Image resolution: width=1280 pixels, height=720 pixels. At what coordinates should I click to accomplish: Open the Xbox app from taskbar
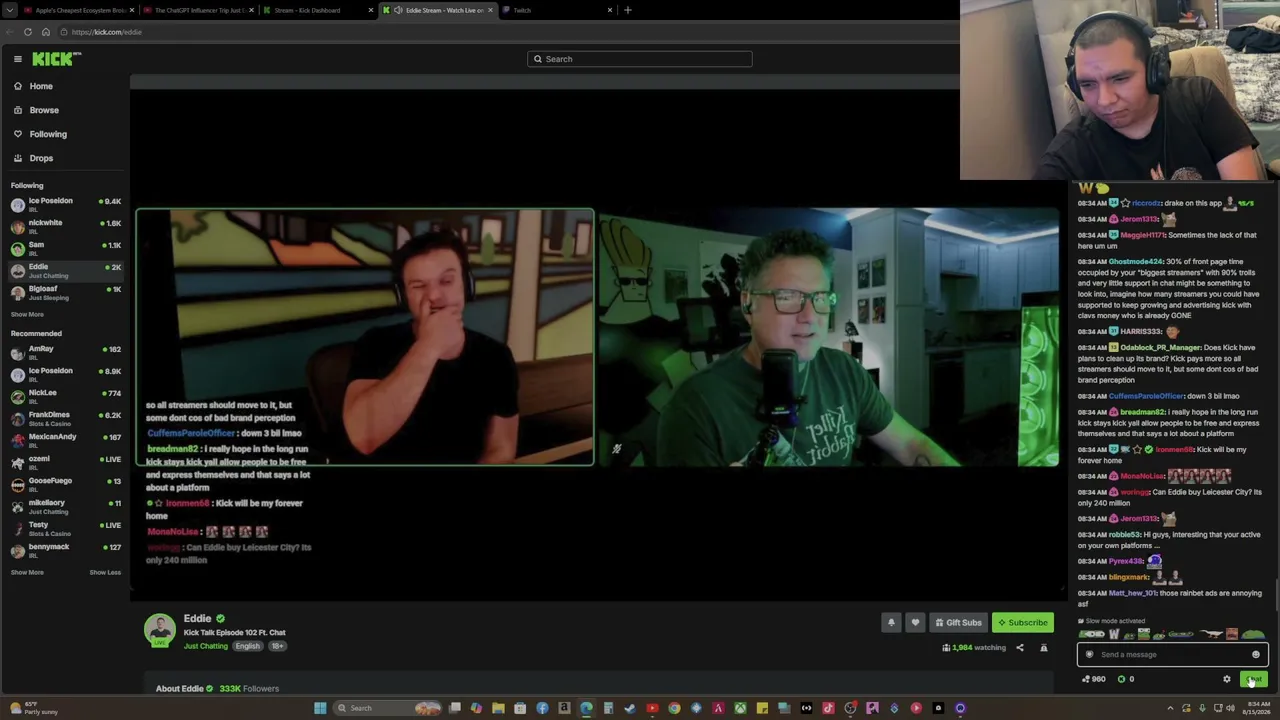740,708
